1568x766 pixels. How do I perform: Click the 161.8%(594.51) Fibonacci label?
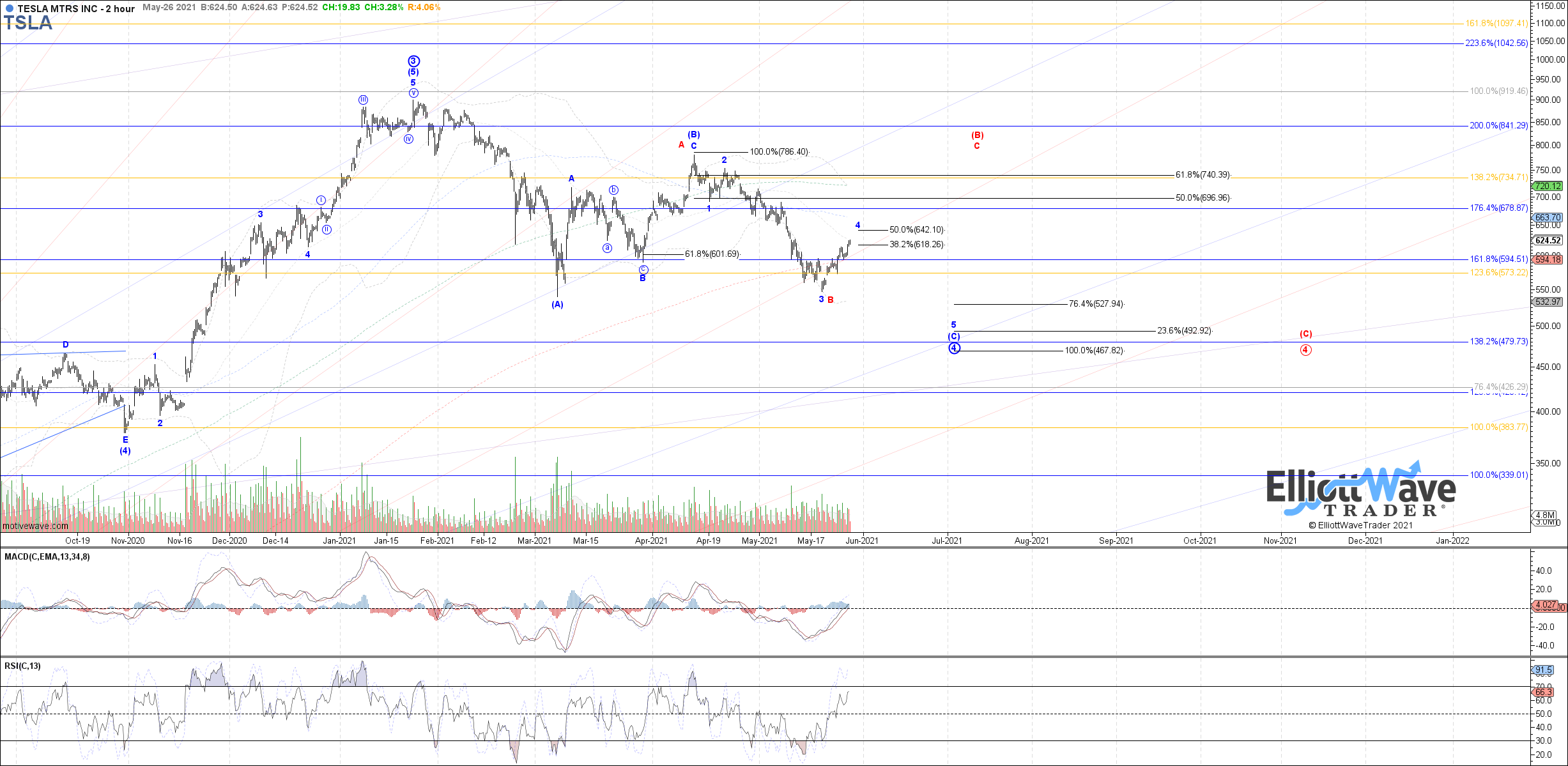coord(1499,259)
